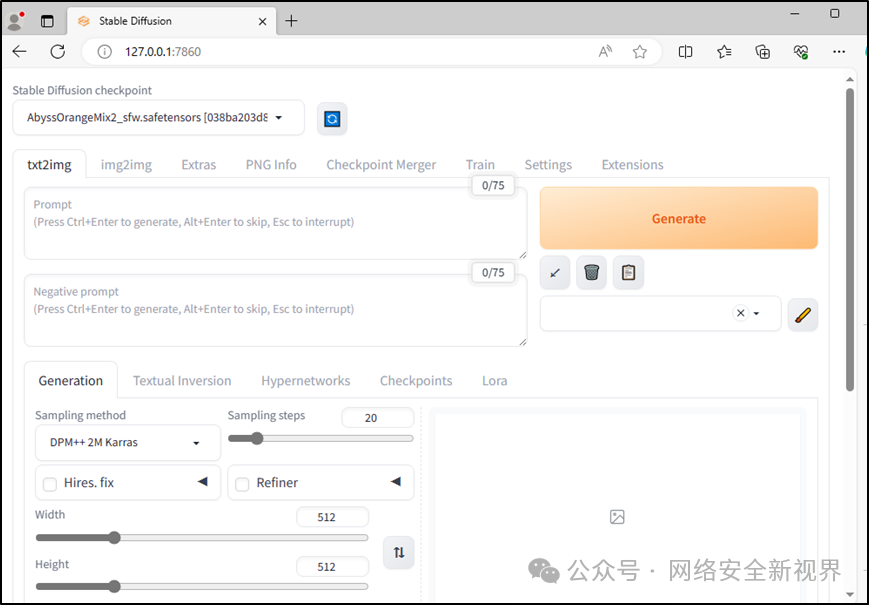Viewport: 869px width, 605px height.
Task: Enable the Refiner checkbox
Action: pyautogui.click(x=242, y=484)
